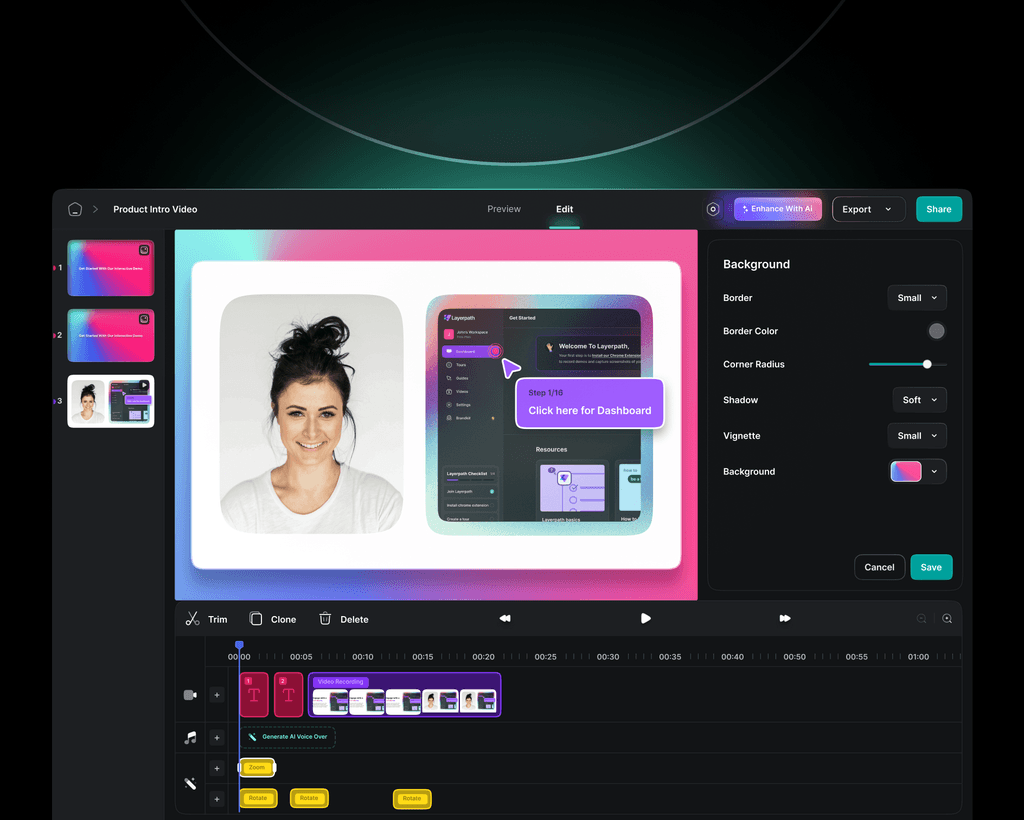Click the effects wand icon on the timeline
Image resolution: width=1024 pixels, height=820 pixels.
click(x=190, y=783)
